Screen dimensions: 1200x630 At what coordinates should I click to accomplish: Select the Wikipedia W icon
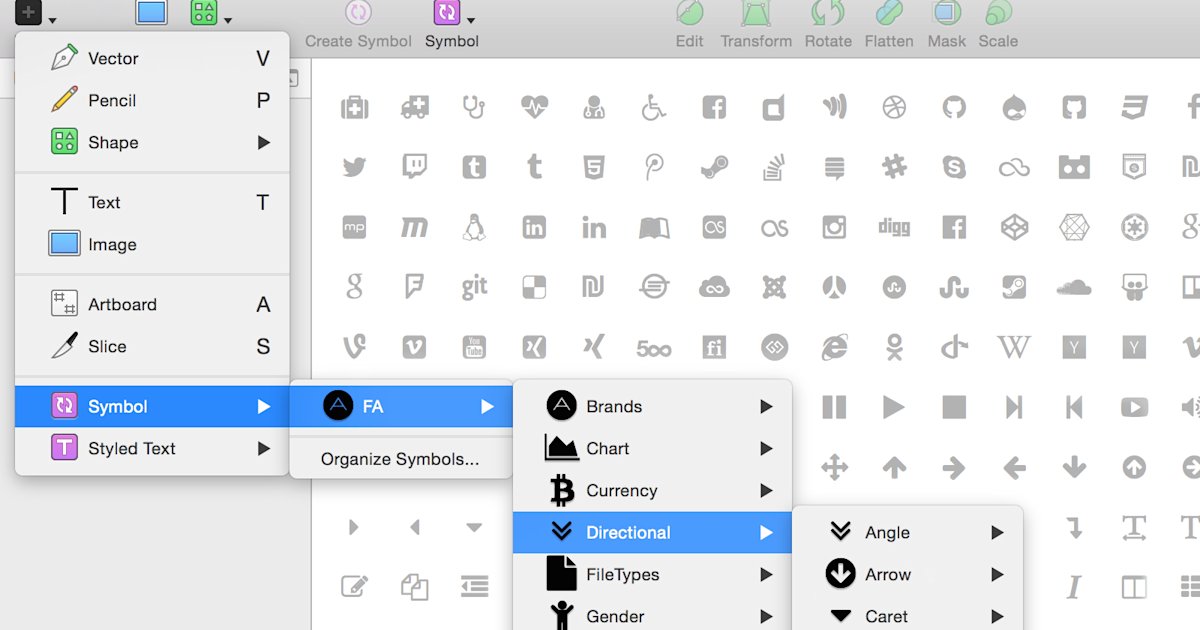(x=1014, y=347)
